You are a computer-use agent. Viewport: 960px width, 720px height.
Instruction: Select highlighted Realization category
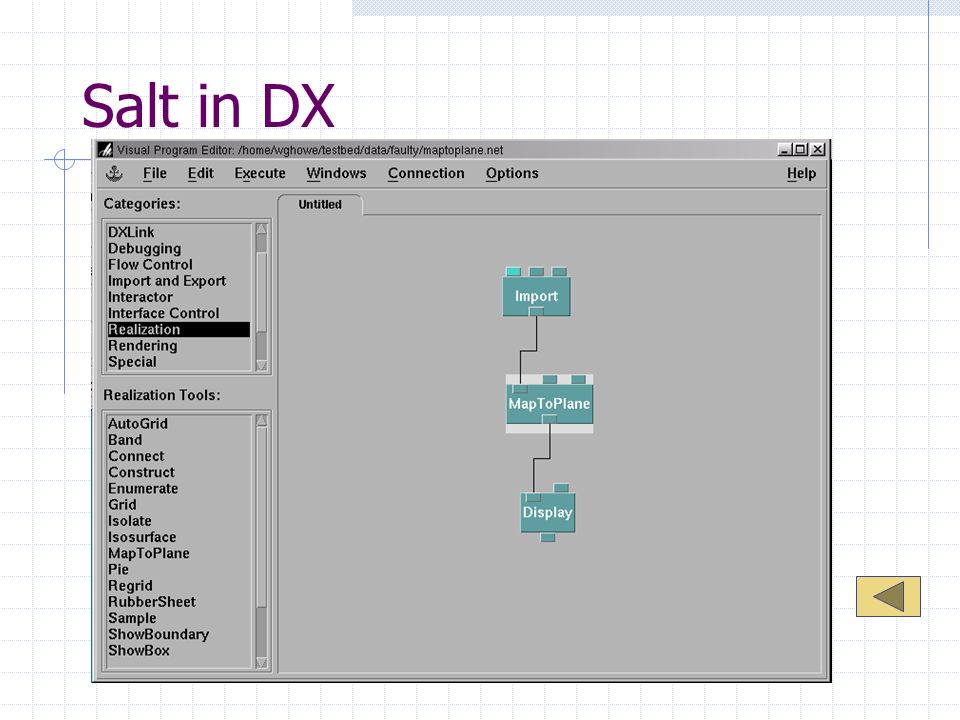[179, 329]
